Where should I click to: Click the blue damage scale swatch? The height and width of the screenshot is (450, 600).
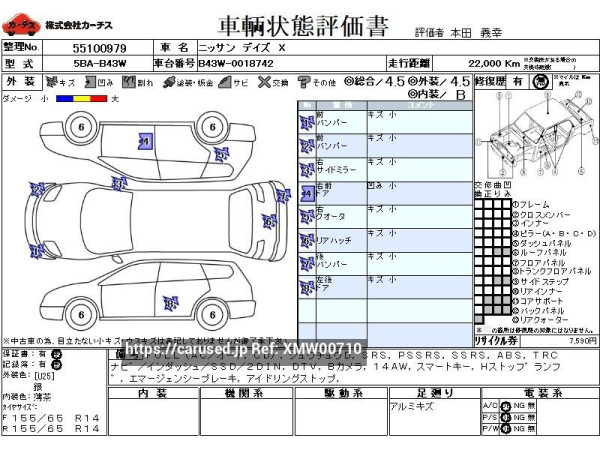pyautogui.click(x=65, y=99)
